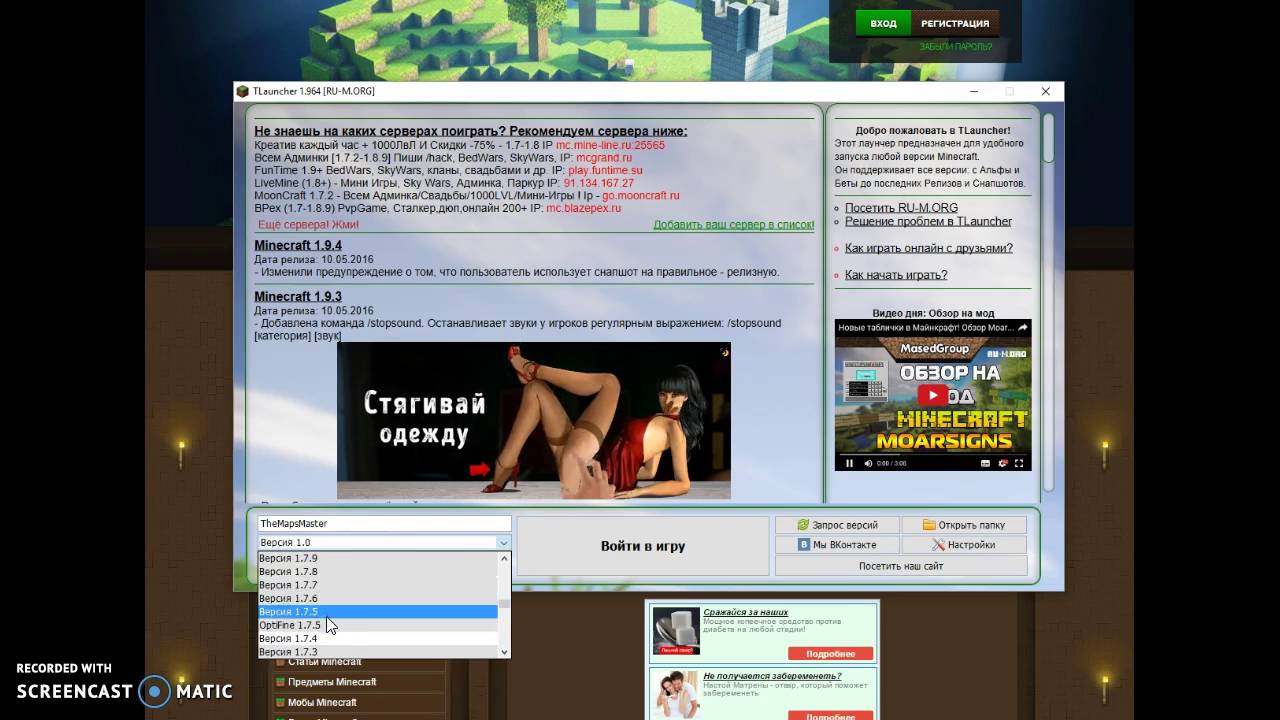1280x720 pixels.
Task: Select Версия 1.7.4 from the list
Action: pos(378,638)
